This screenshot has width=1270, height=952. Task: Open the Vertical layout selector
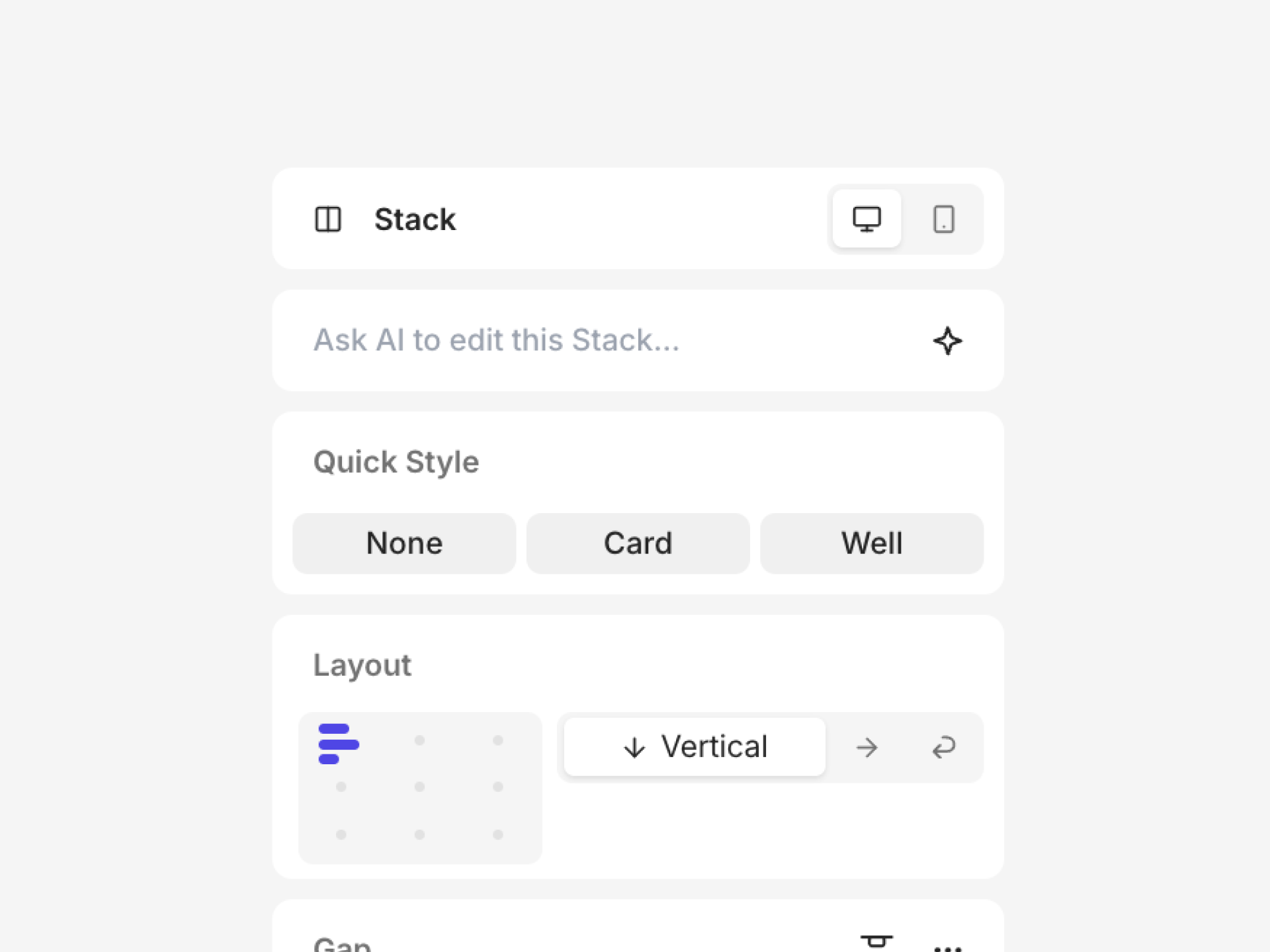coord(693,746)
